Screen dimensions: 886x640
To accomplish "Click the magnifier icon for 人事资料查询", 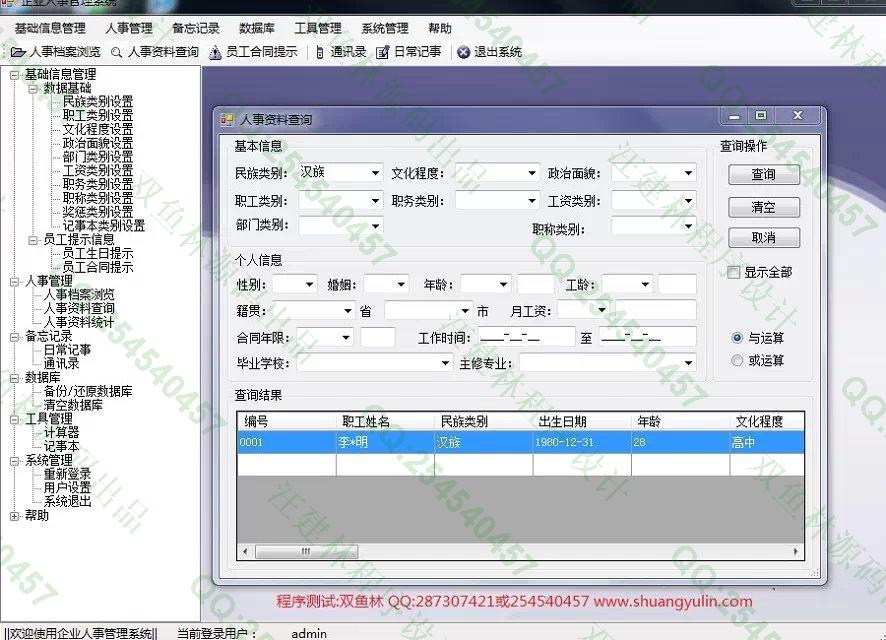I will click(116, 53).
